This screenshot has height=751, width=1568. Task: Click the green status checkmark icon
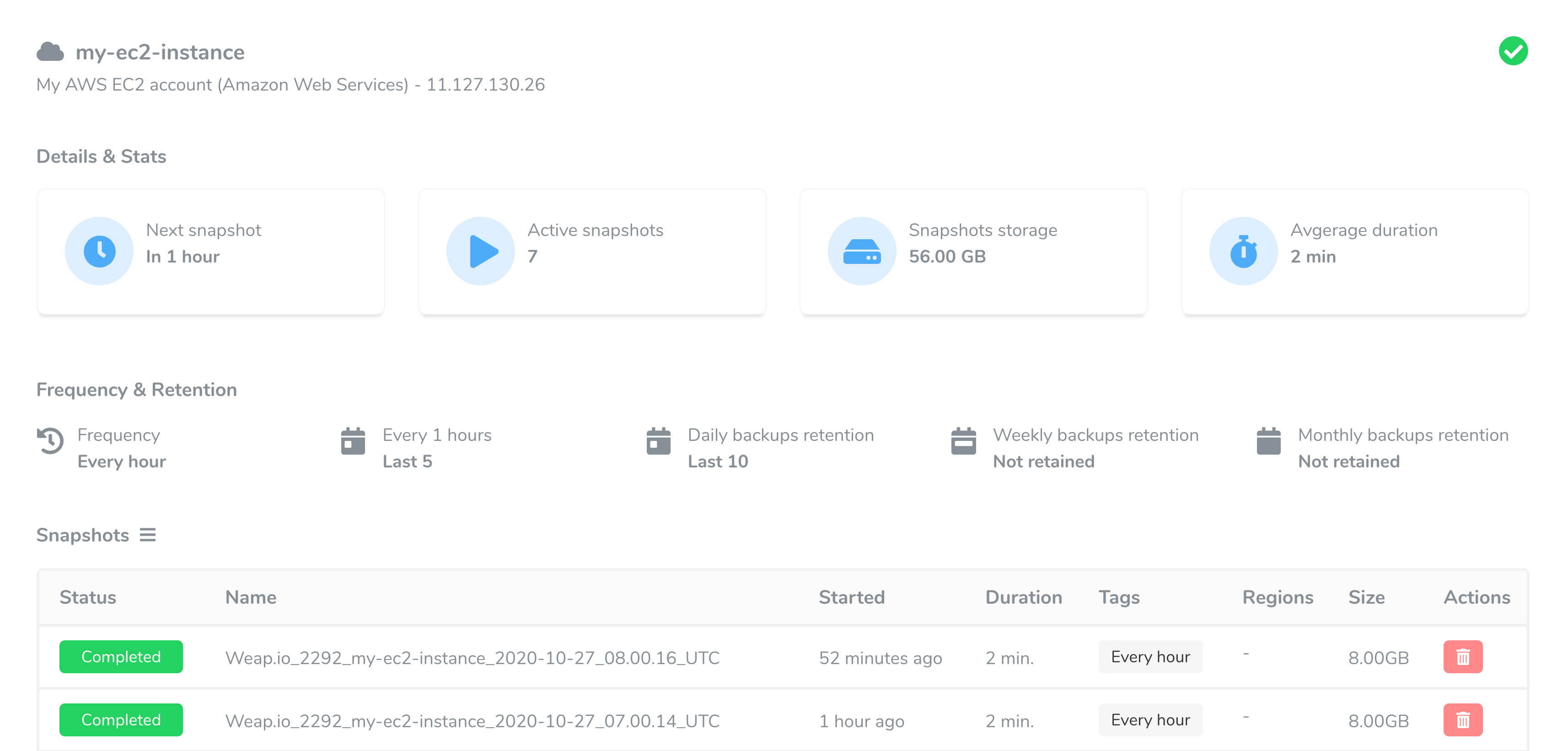(1514, 52)
